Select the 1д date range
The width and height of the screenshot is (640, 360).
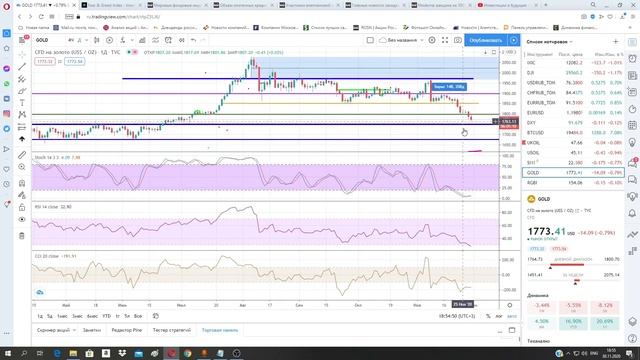[40, 316]
